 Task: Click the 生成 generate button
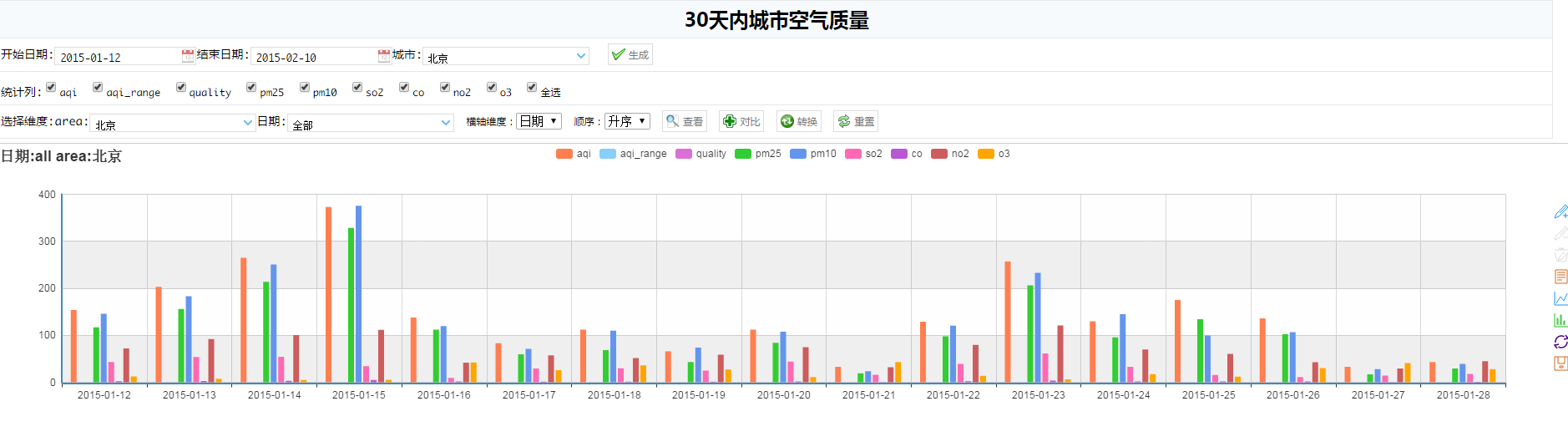[x=630, y=54]
